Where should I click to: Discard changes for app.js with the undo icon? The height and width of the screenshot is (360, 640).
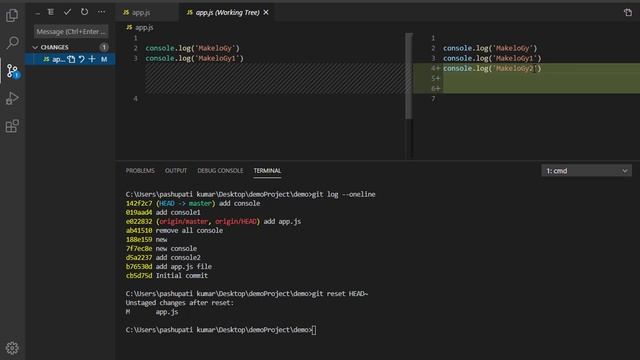tap(82, 59)
